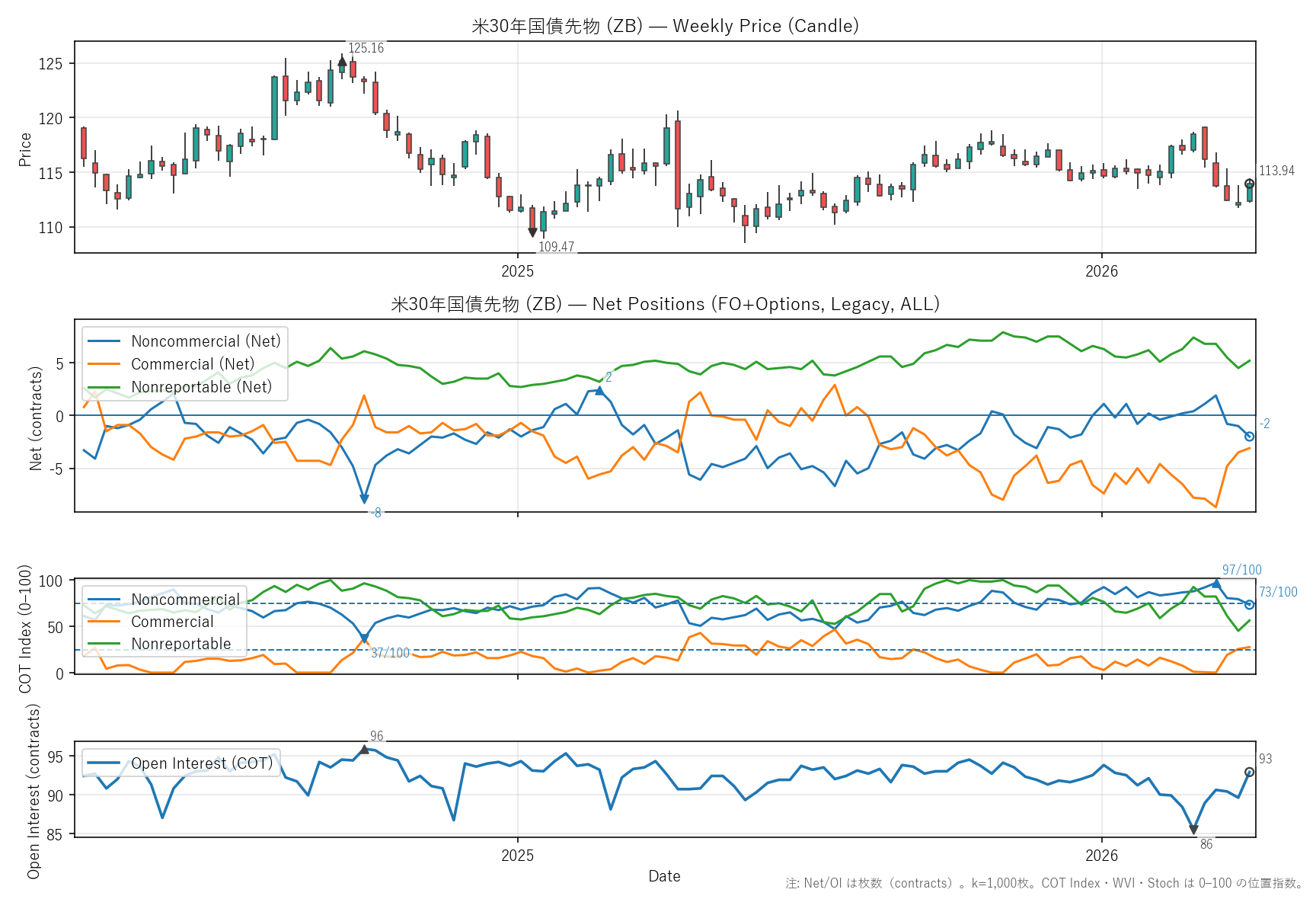The height and width of the screenshot is (899, 1316).
Task: Click the Nonreportable (Net) legend entry
Action: [x=201, y=387]
